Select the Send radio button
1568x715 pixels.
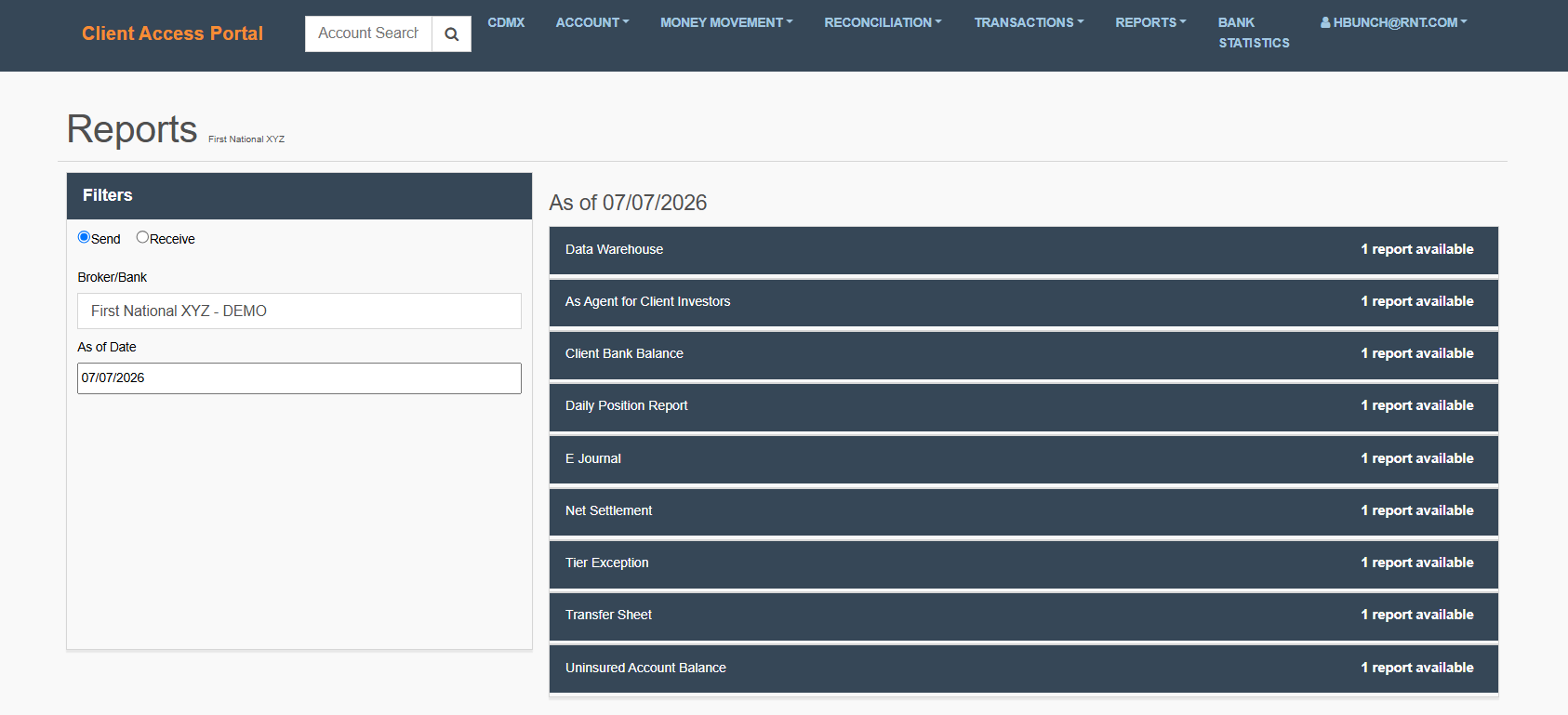point(84,237)
